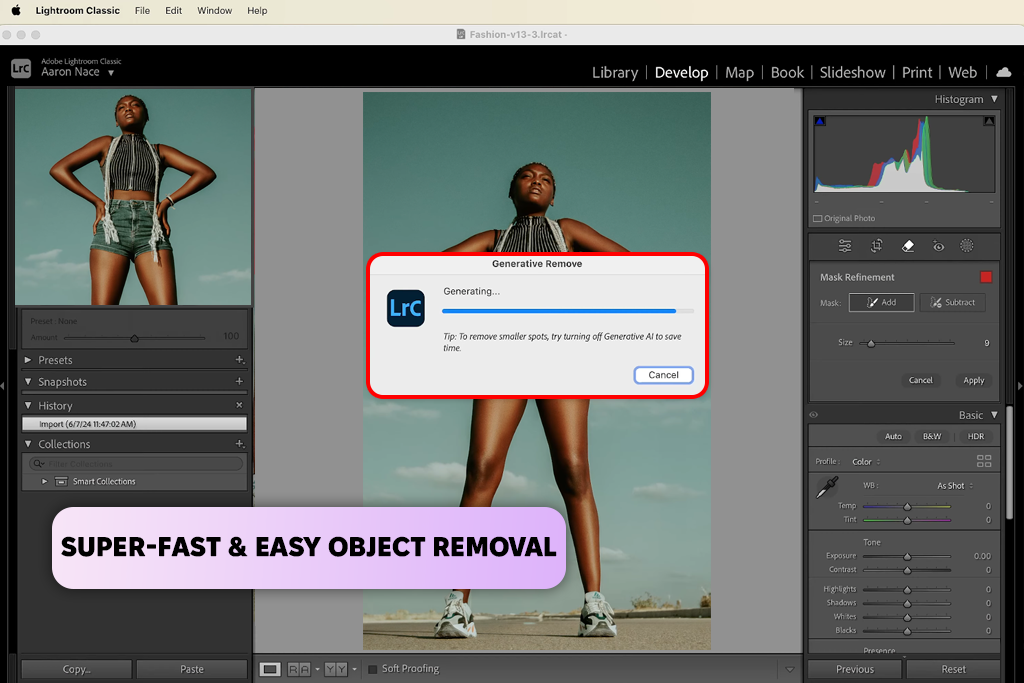Add a new preset with plus icon
The image size is (1024, 683).
[x=240, y=360]
